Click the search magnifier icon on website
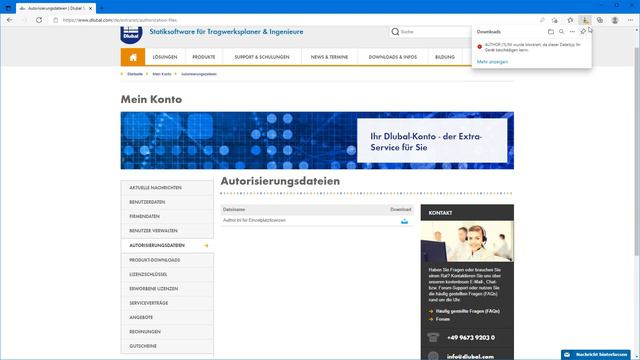The width and height of the screenshot is (640, 360). click(x=395, y=31)
